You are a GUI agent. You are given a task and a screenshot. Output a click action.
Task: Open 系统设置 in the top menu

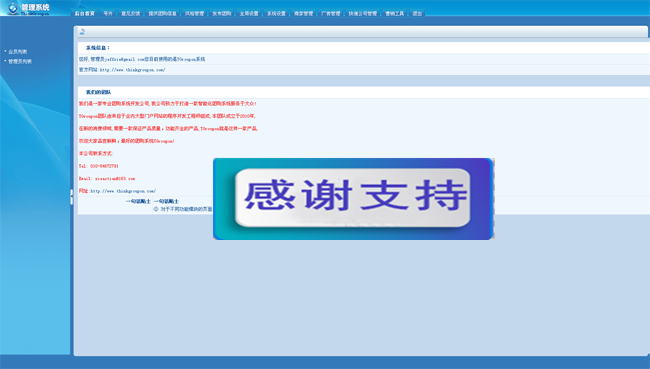point(276,14)
